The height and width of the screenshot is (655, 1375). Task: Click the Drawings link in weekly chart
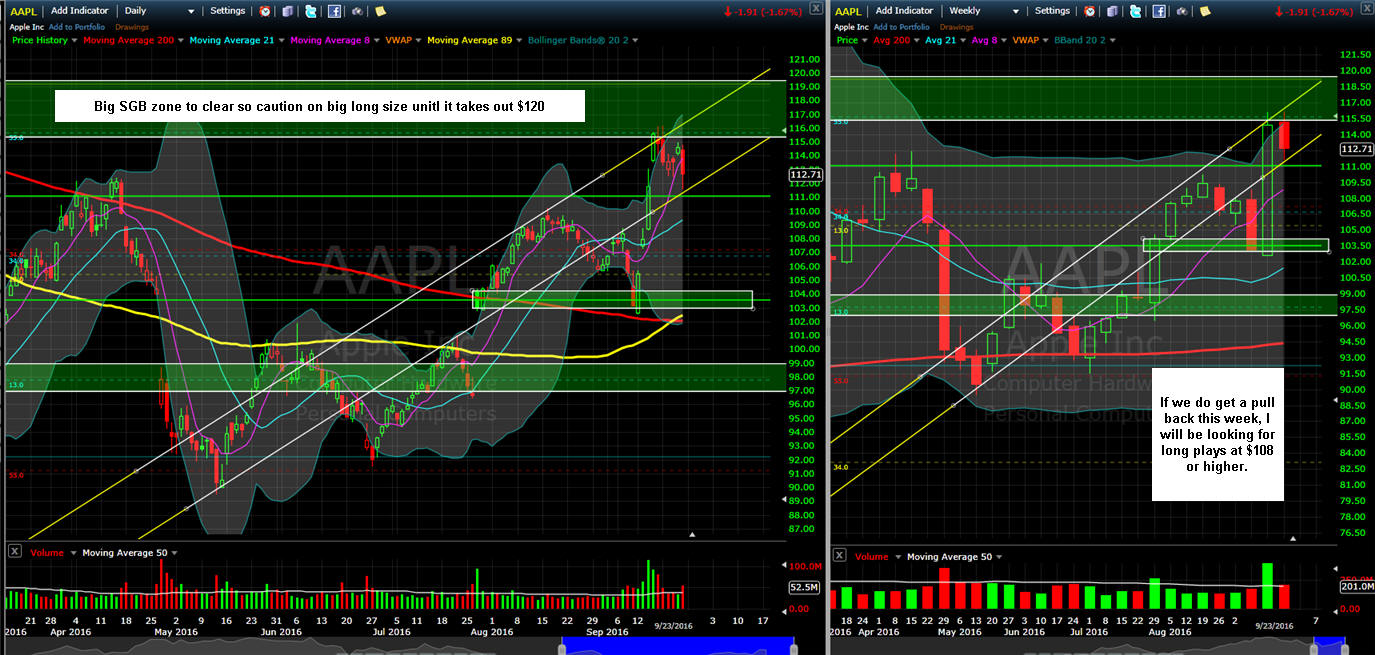(957, 26)
